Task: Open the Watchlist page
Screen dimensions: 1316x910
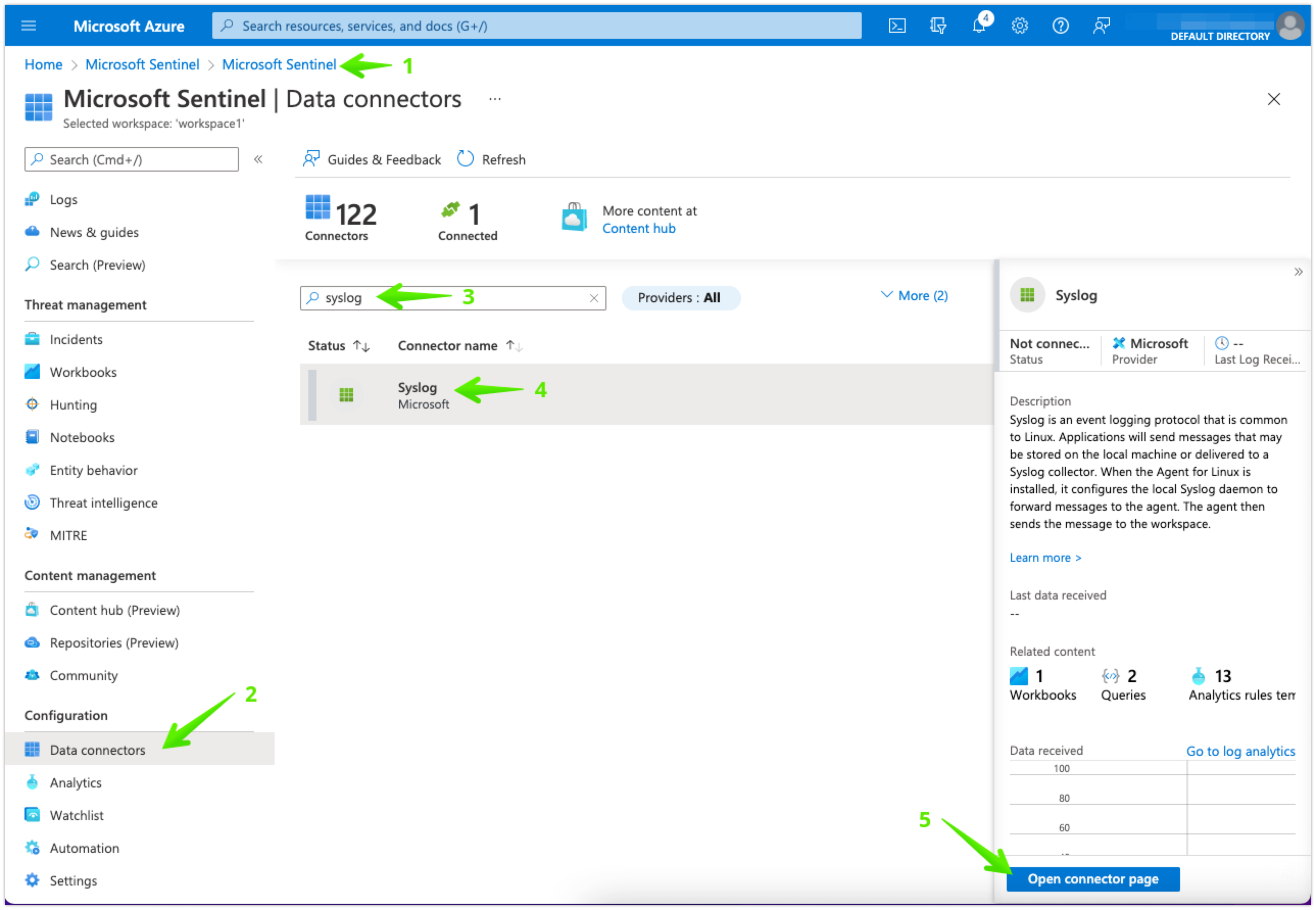Action: coord(77,815)
